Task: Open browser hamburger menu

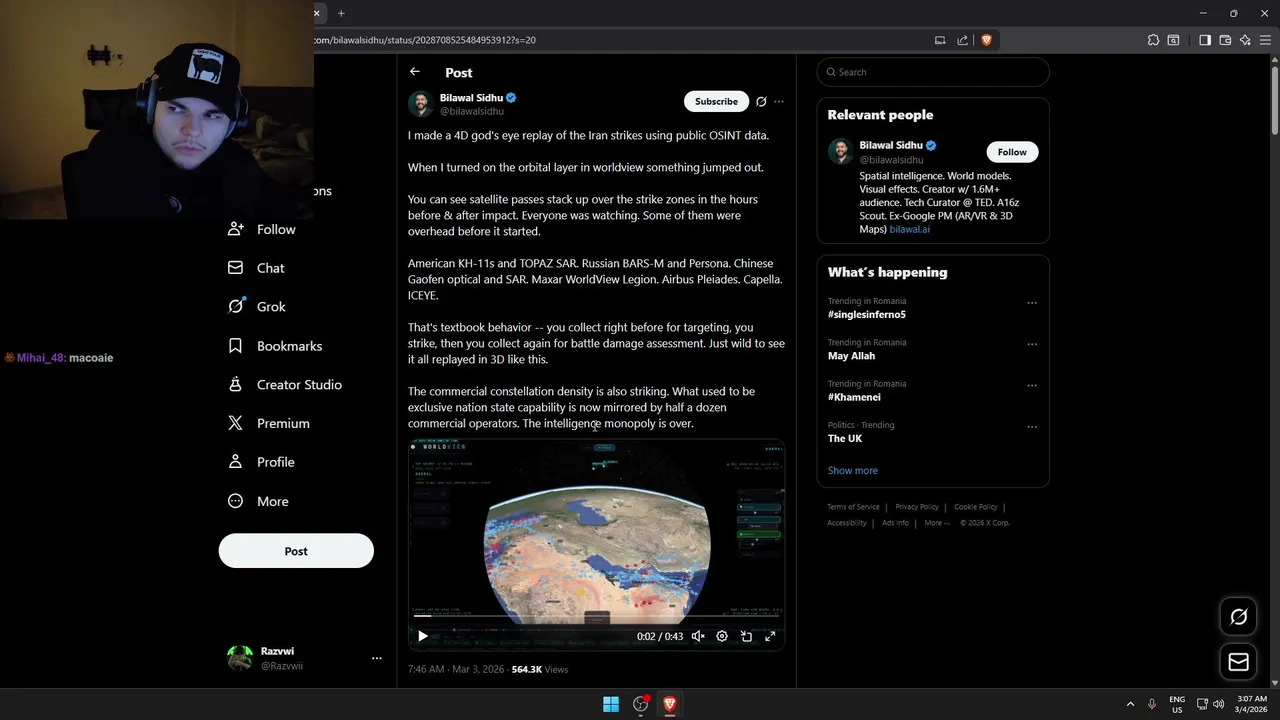Action: click(1265, 40)
